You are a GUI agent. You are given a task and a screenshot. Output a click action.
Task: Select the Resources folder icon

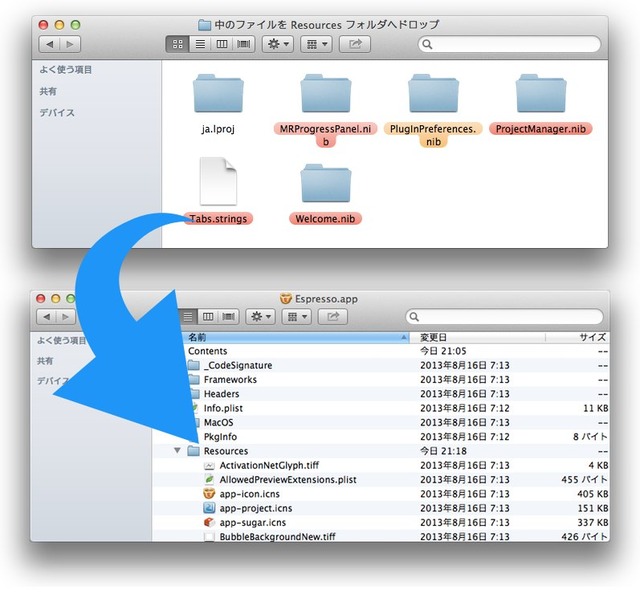[193, 451]
